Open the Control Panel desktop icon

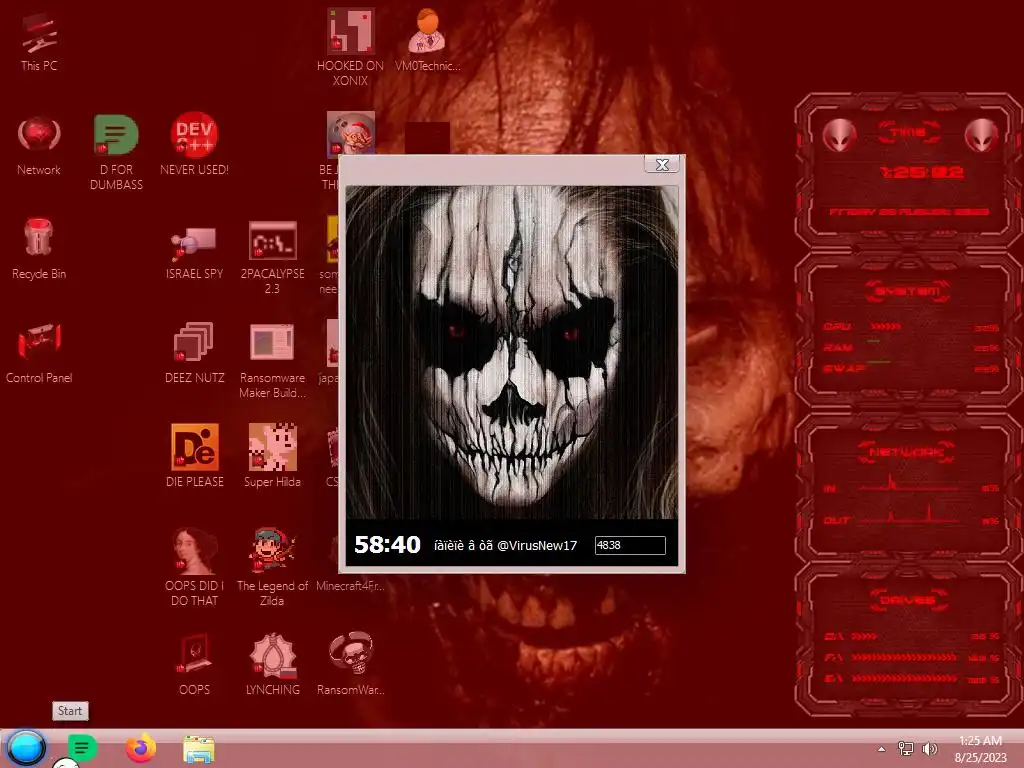tap(39, 353)
